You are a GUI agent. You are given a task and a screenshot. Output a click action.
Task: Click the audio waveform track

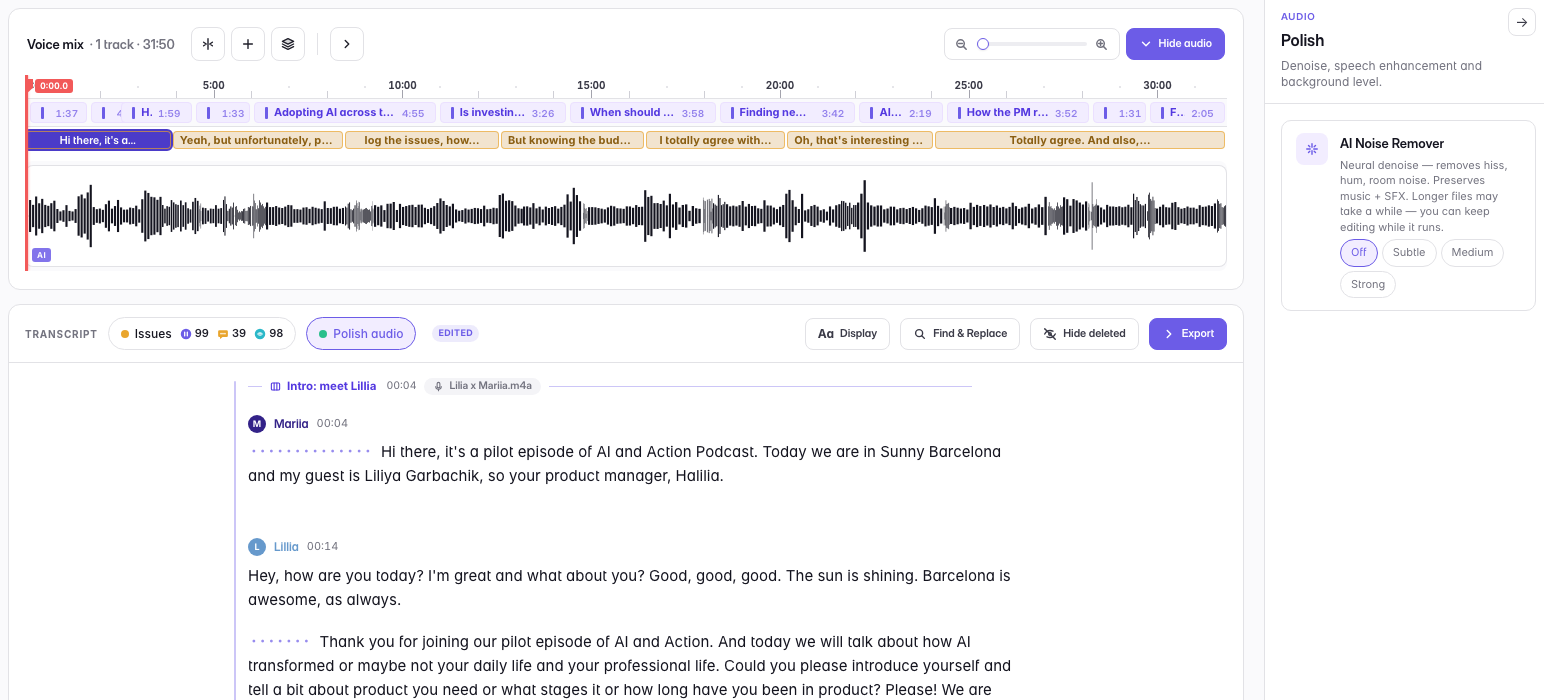[x=627, y=216]
